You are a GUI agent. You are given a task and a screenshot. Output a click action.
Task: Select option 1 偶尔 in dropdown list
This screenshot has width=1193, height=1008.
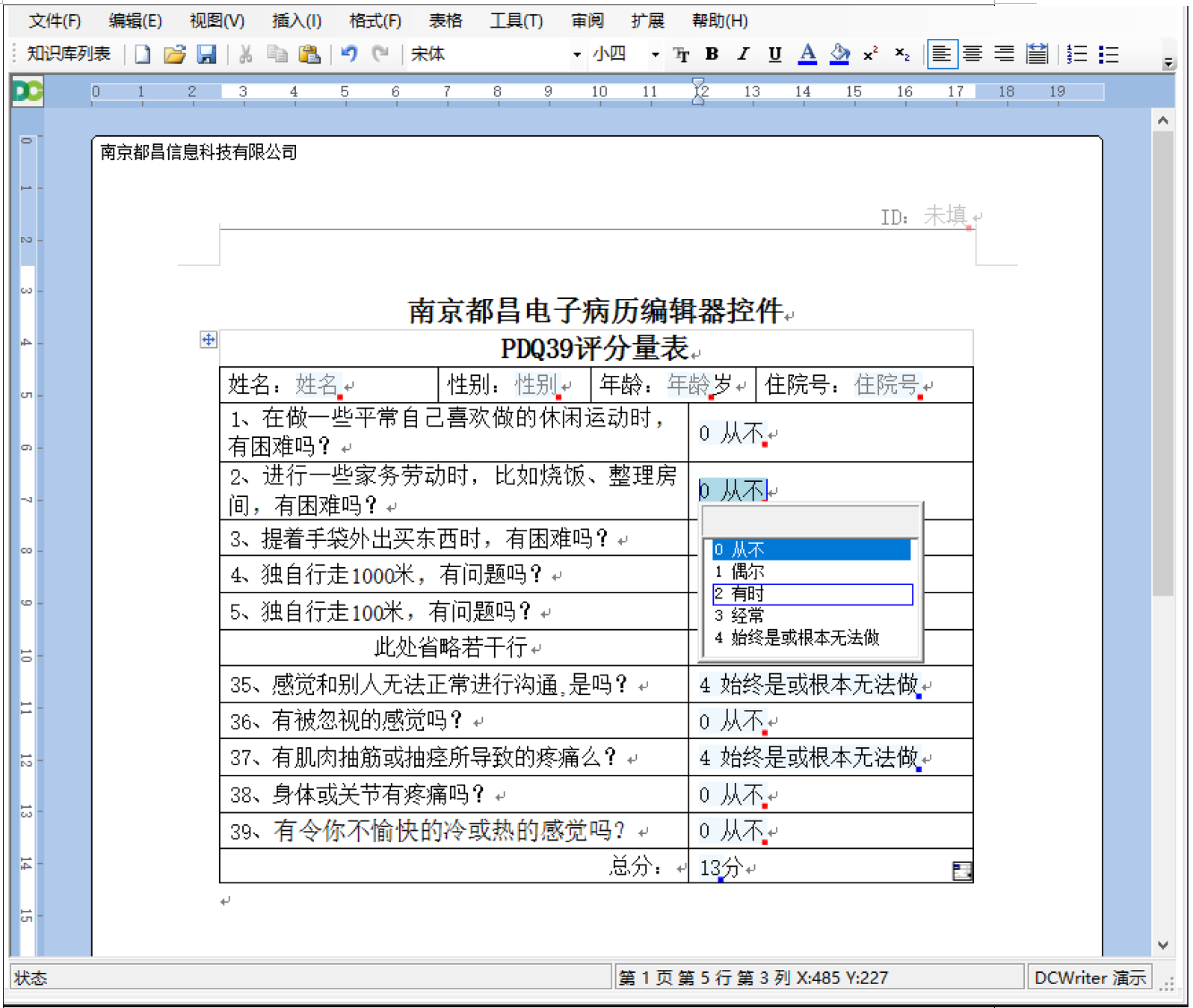[812, 572]
